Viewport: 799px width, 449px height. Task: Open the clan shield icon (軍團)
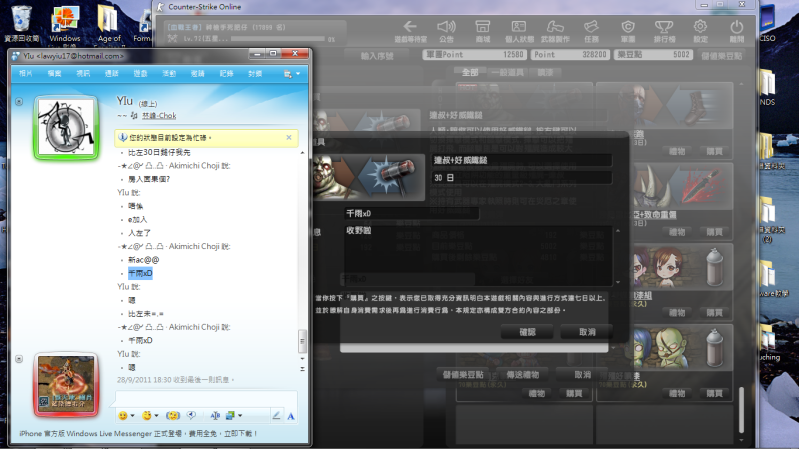click(x=628, y=31)
